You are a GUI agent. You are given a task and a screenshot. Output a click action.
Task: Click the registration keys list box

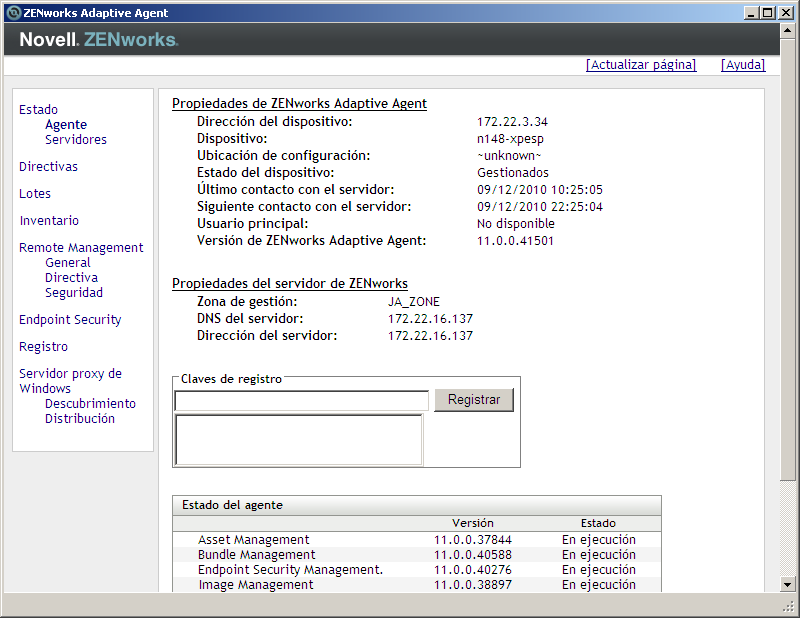coord(299,439)
